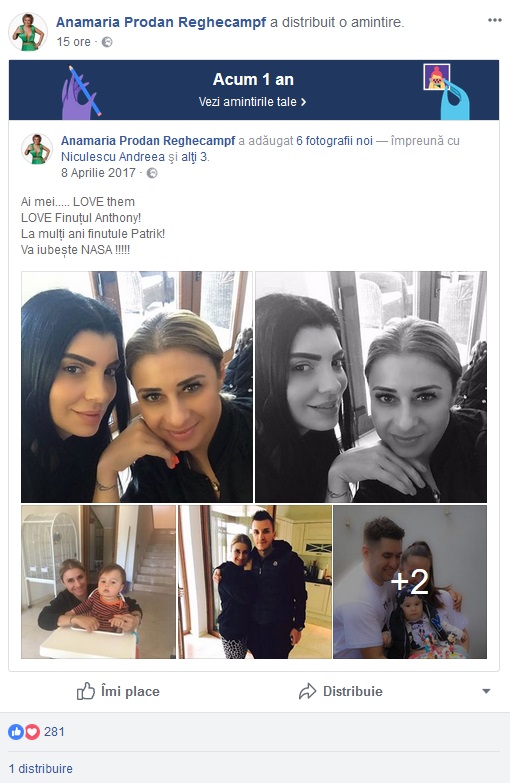Click the thumbs-up Îmi place icon
510x783 pixels.
(85, 691)
